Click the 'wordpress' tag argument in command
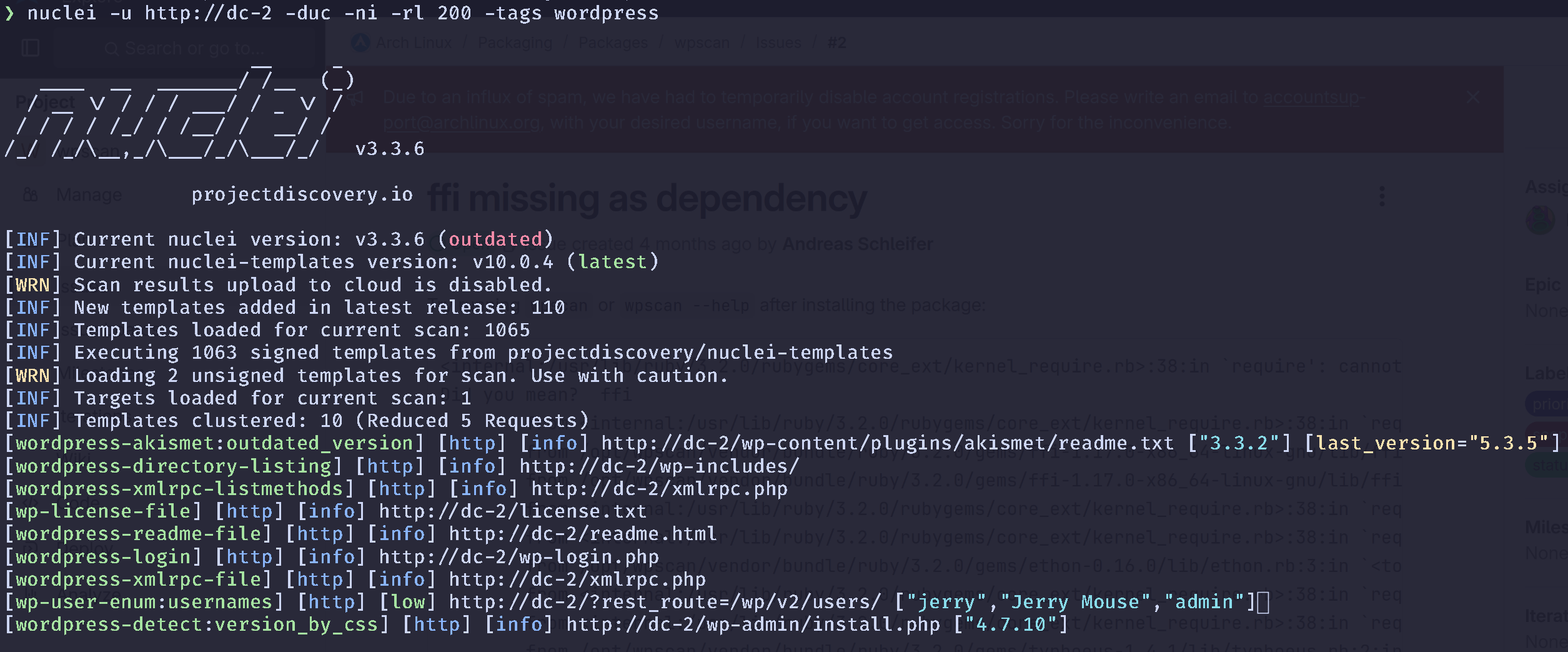 (606, 13)
